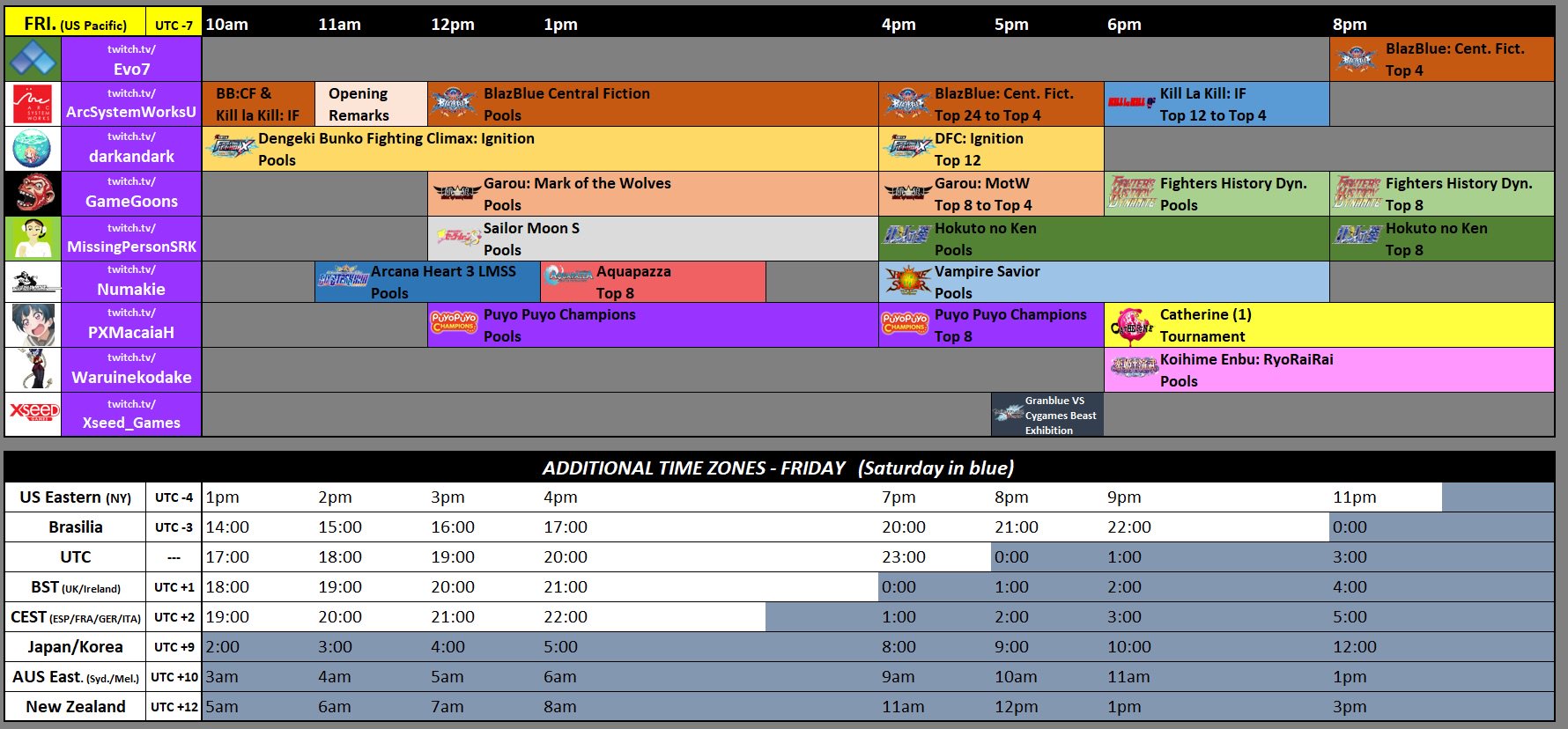The height and width of the screenshot is (729, 1568).
Task: Select "23:00" in the UTC row
Action: pos(904,557)
